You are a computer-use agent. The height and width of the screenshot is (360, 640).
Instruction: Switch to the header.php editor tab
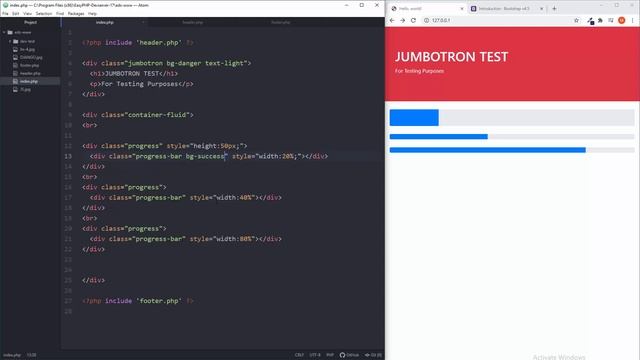pos(193,22)
